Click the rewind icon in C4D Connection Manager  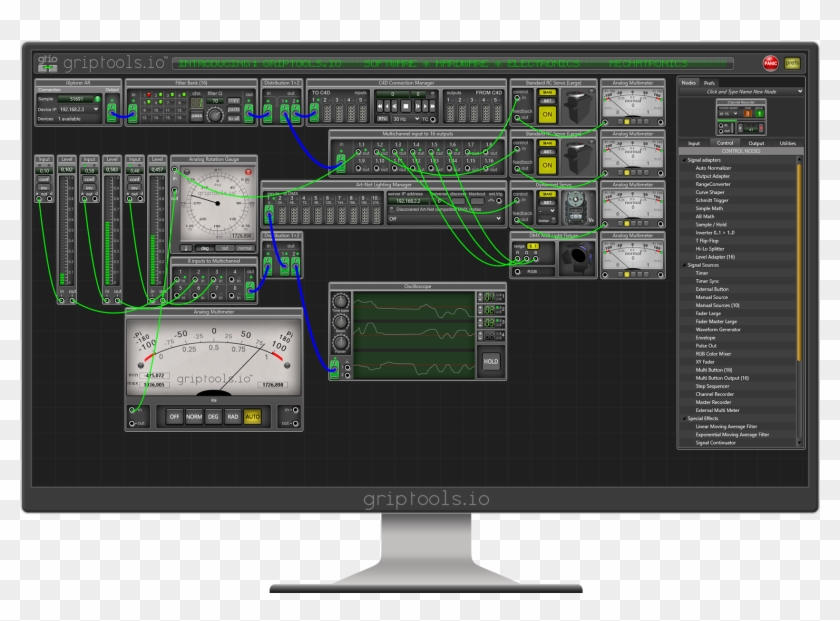tap(380, 106)
